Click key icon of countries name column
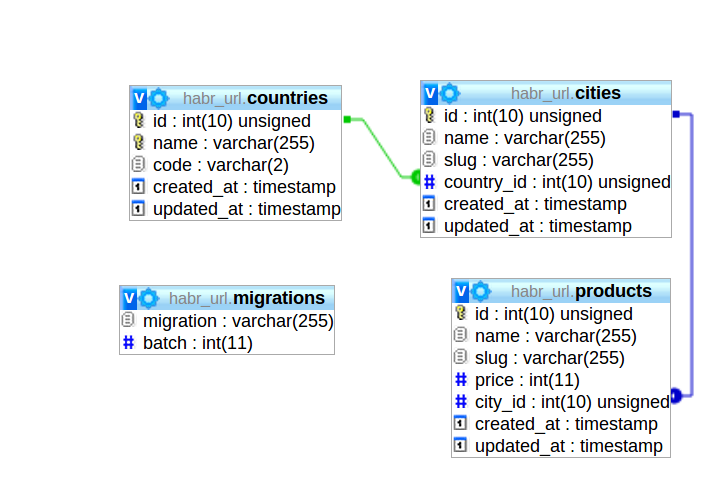This screenshot has width=728, height=501. coord(138,142)
